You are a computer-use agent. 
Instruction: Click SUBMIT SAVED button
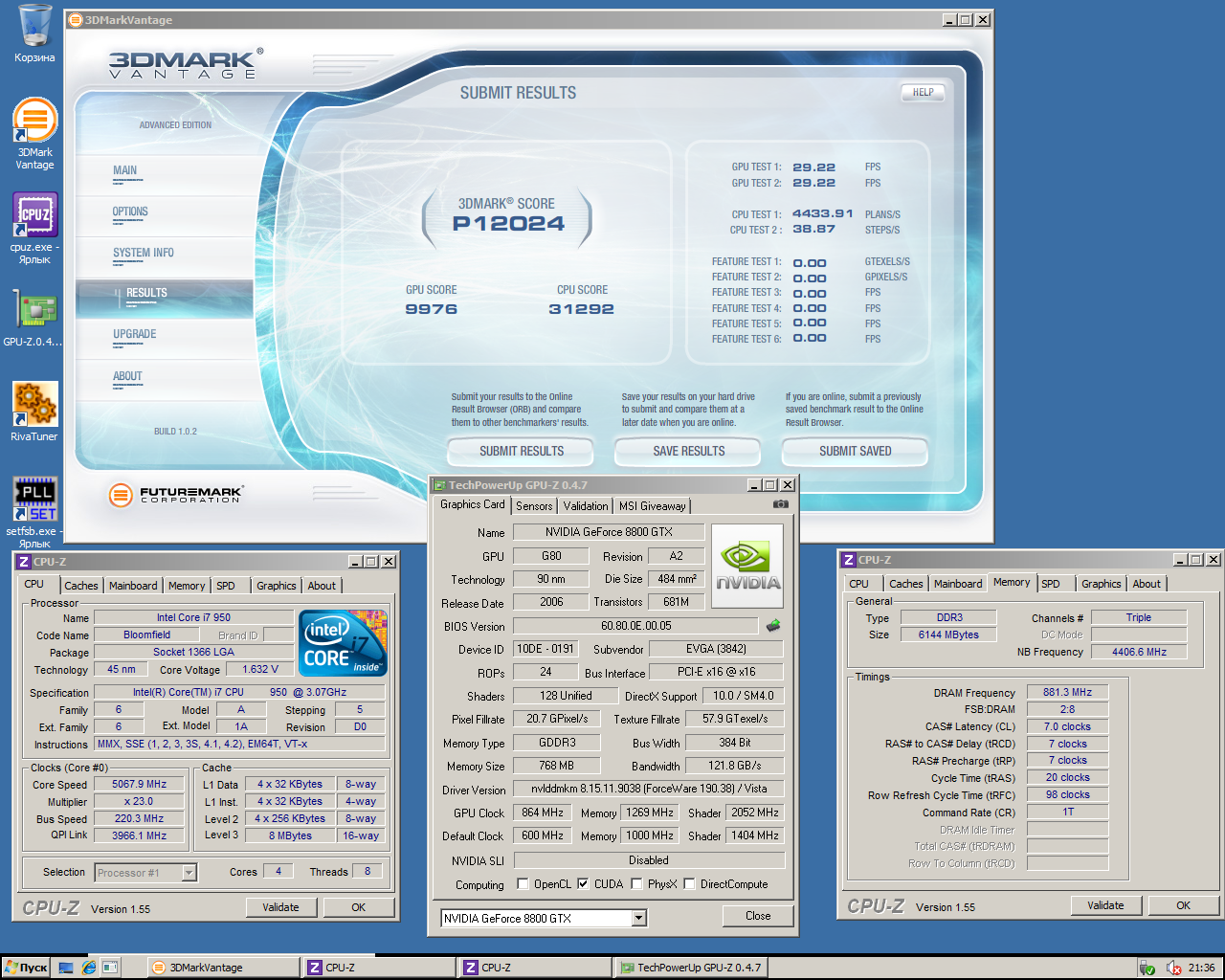click(856, 451)
